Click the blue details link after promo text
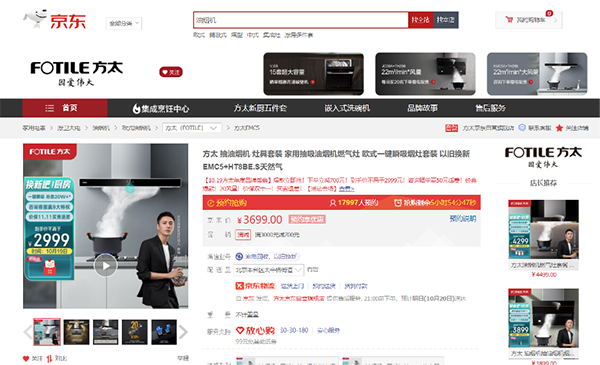This screenshot has width=600, height=365. tap(347, 189)
